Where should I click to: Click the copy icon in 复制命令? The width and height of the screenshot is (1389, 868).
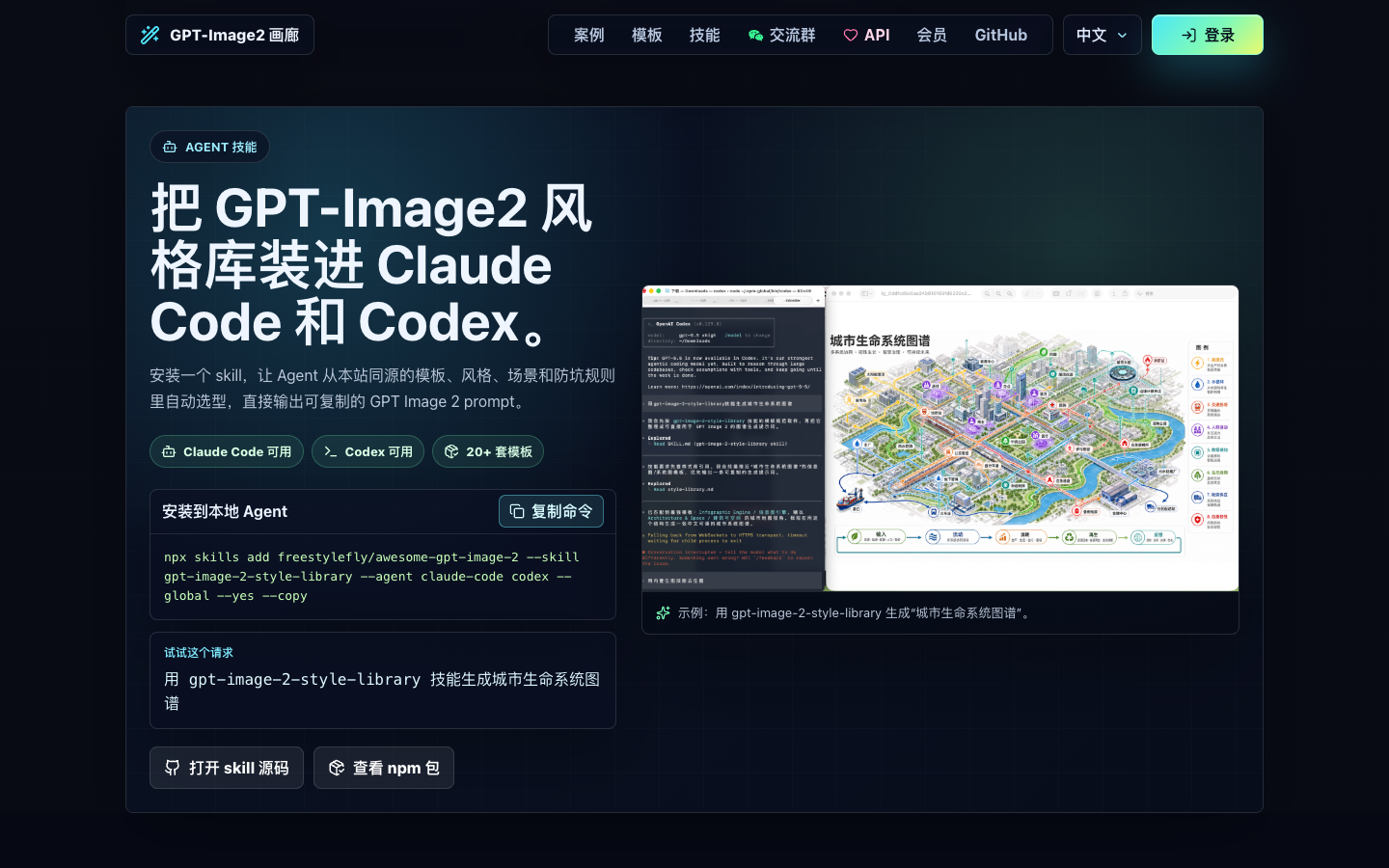point(517,511)
